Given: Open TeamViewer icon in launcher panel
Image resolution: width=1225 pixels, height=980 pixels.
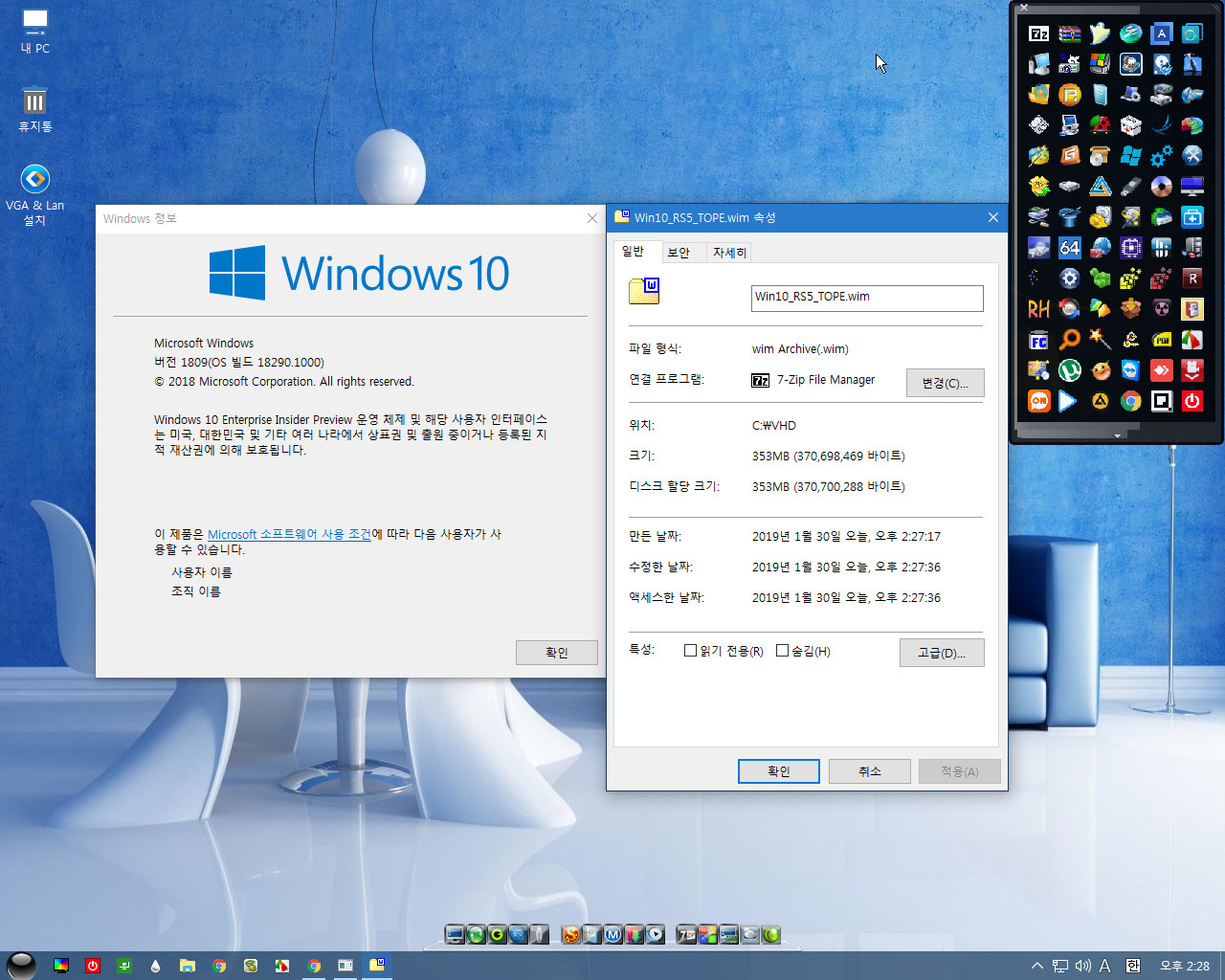Looking at the screenshot, I should (x=1130, y=370).
